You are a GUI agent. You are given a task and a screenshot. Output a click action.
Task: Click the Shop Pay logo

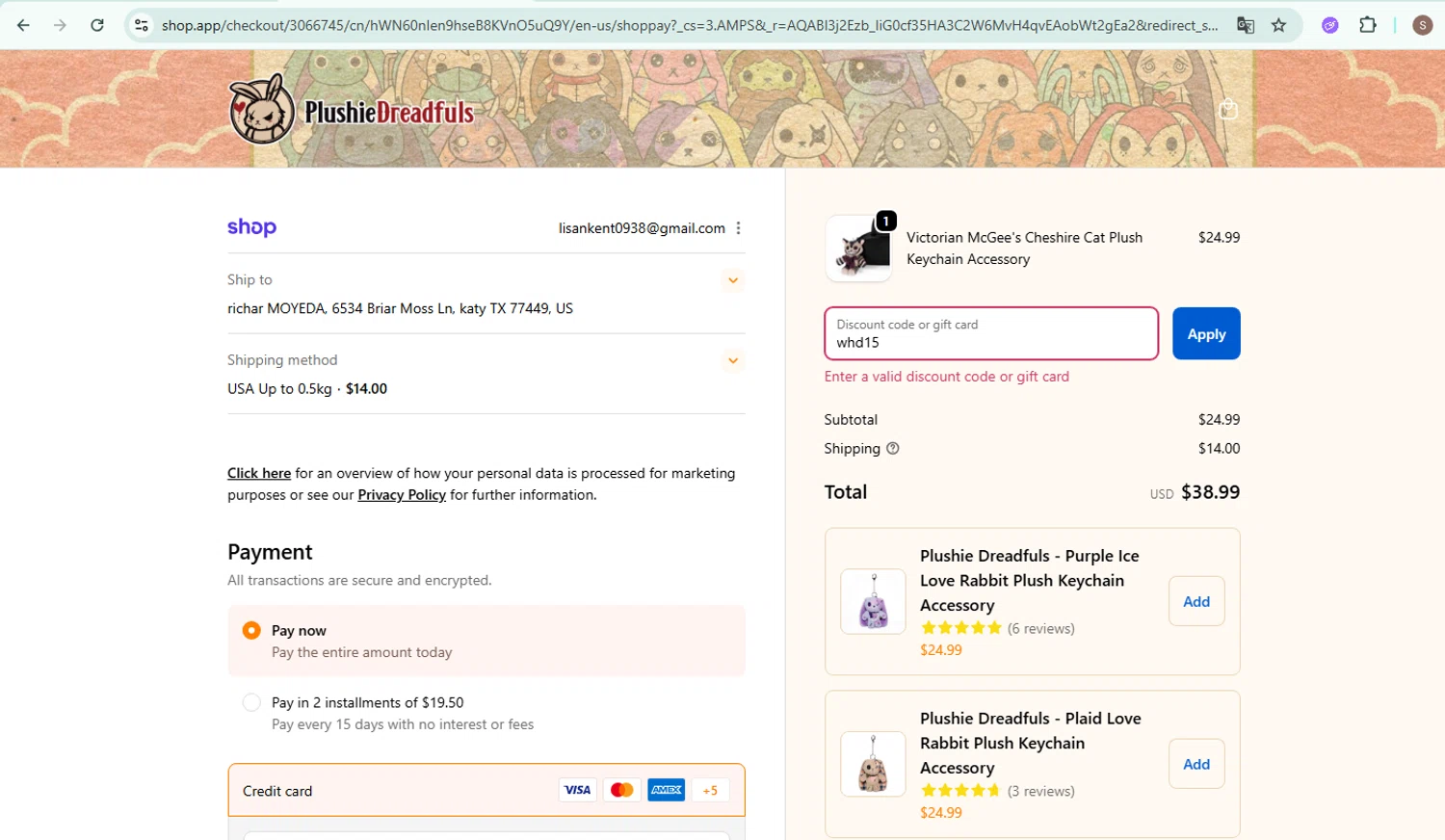(x=251, y=227)
